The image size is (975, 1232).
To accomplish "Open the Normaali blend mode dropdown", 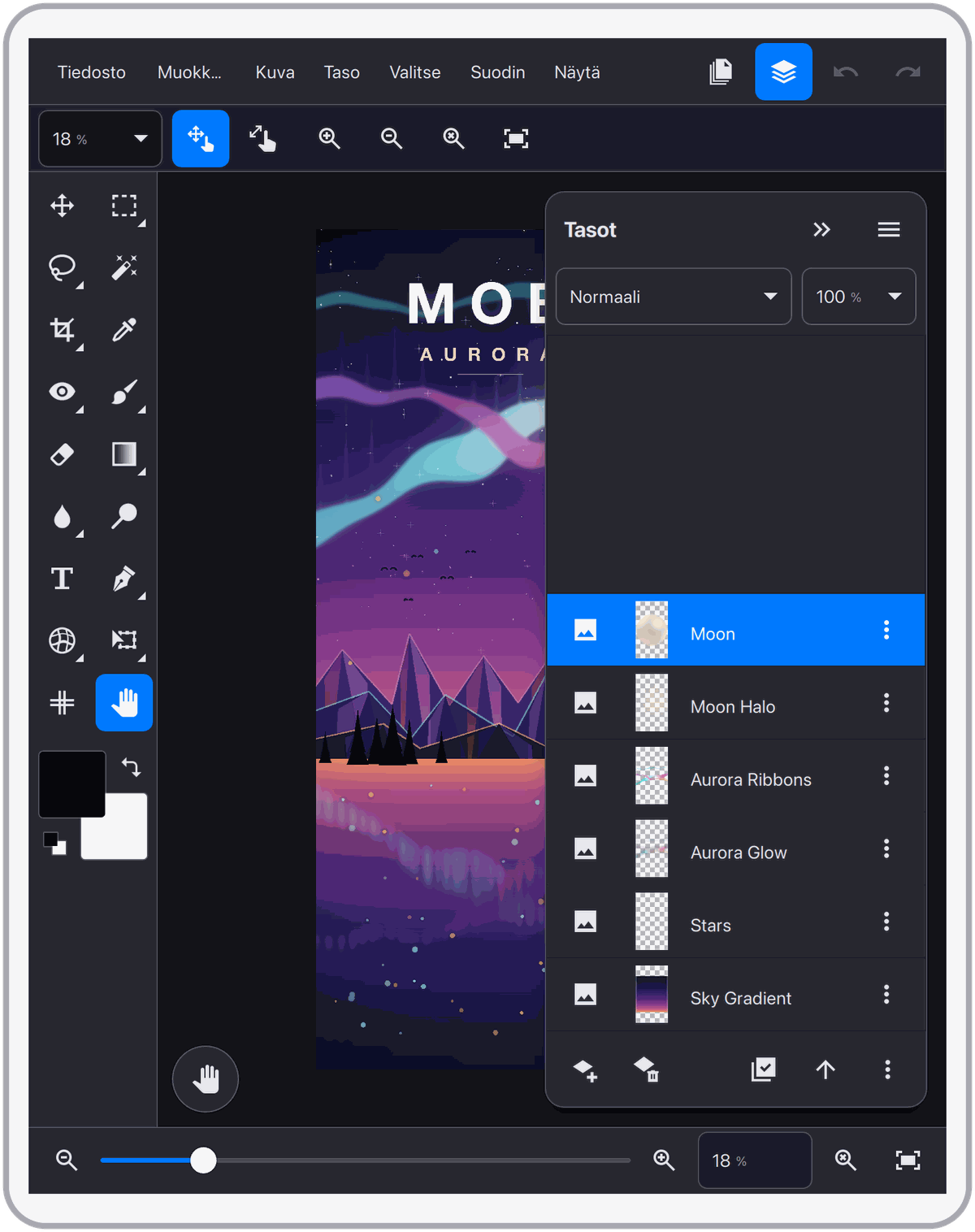I will pos(674,297).
